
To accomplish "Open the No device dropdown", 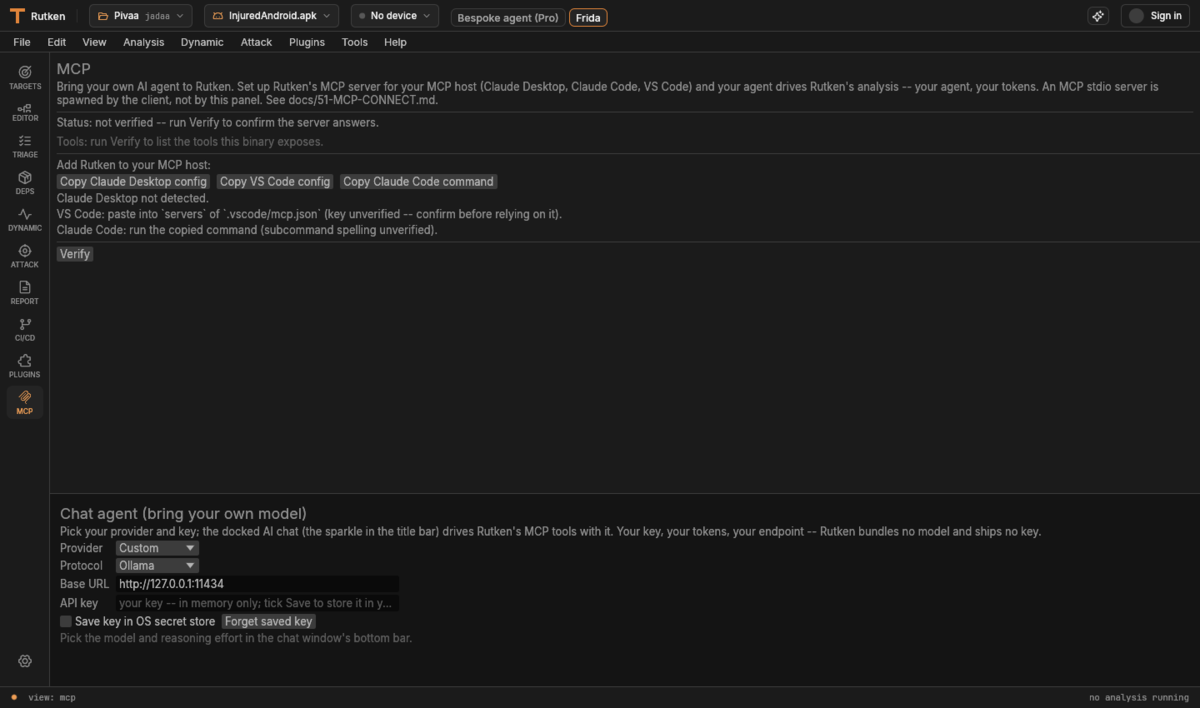I will [394, 16].
